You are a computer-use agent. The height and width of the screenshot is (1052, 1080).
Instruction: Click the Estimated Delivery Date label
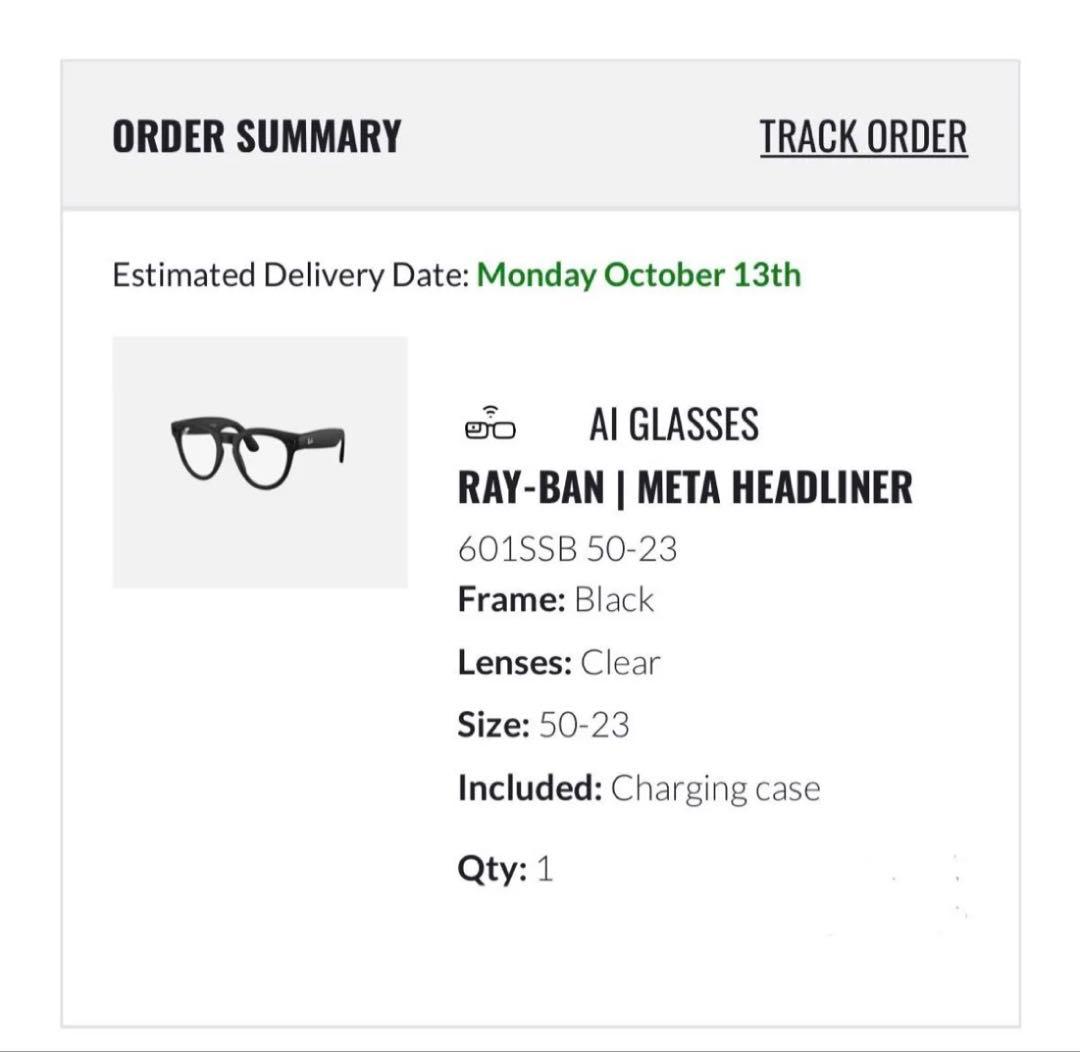click(291, 275)
